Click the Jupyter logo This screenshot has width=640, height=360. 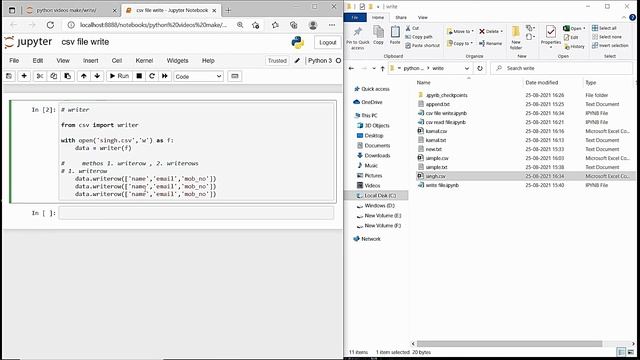pyautogui.click(x=28, y=42)
